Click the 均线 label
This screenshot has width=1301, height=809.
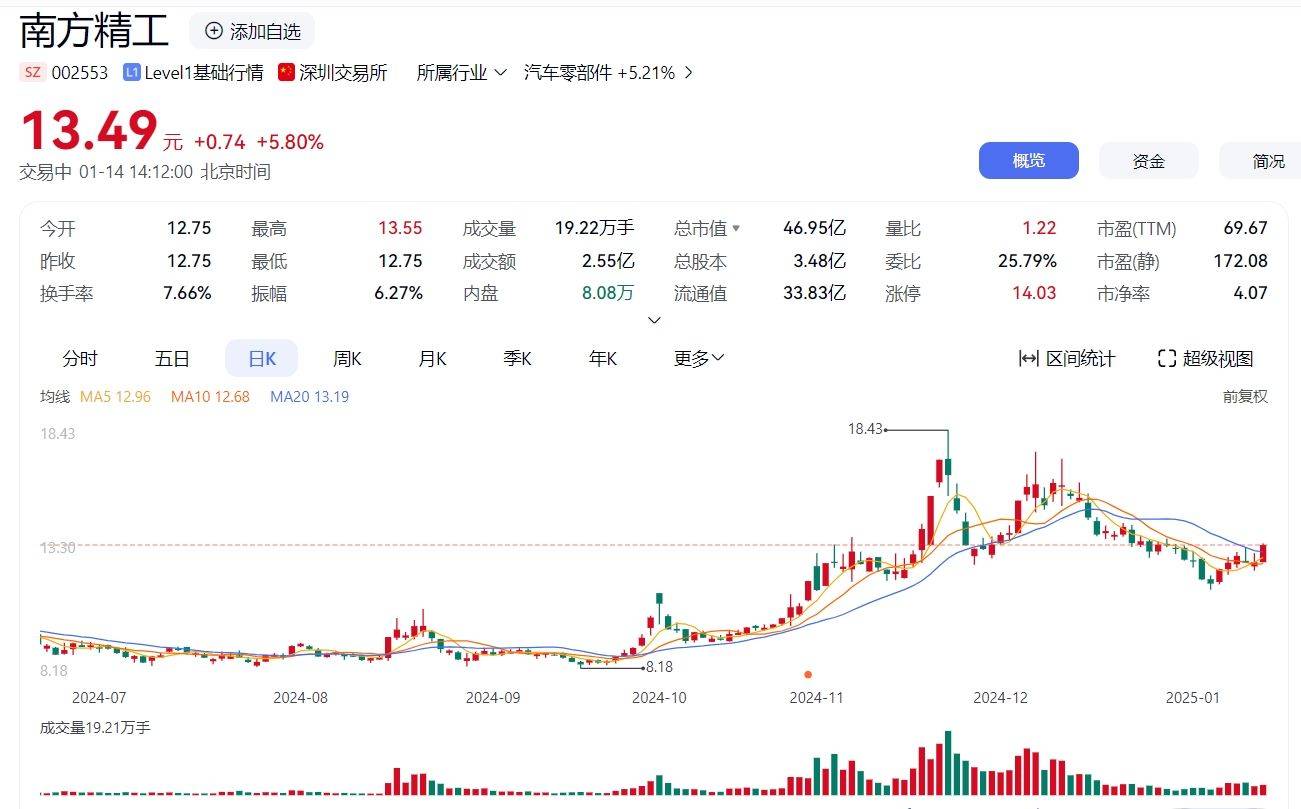tap(55, 397)
